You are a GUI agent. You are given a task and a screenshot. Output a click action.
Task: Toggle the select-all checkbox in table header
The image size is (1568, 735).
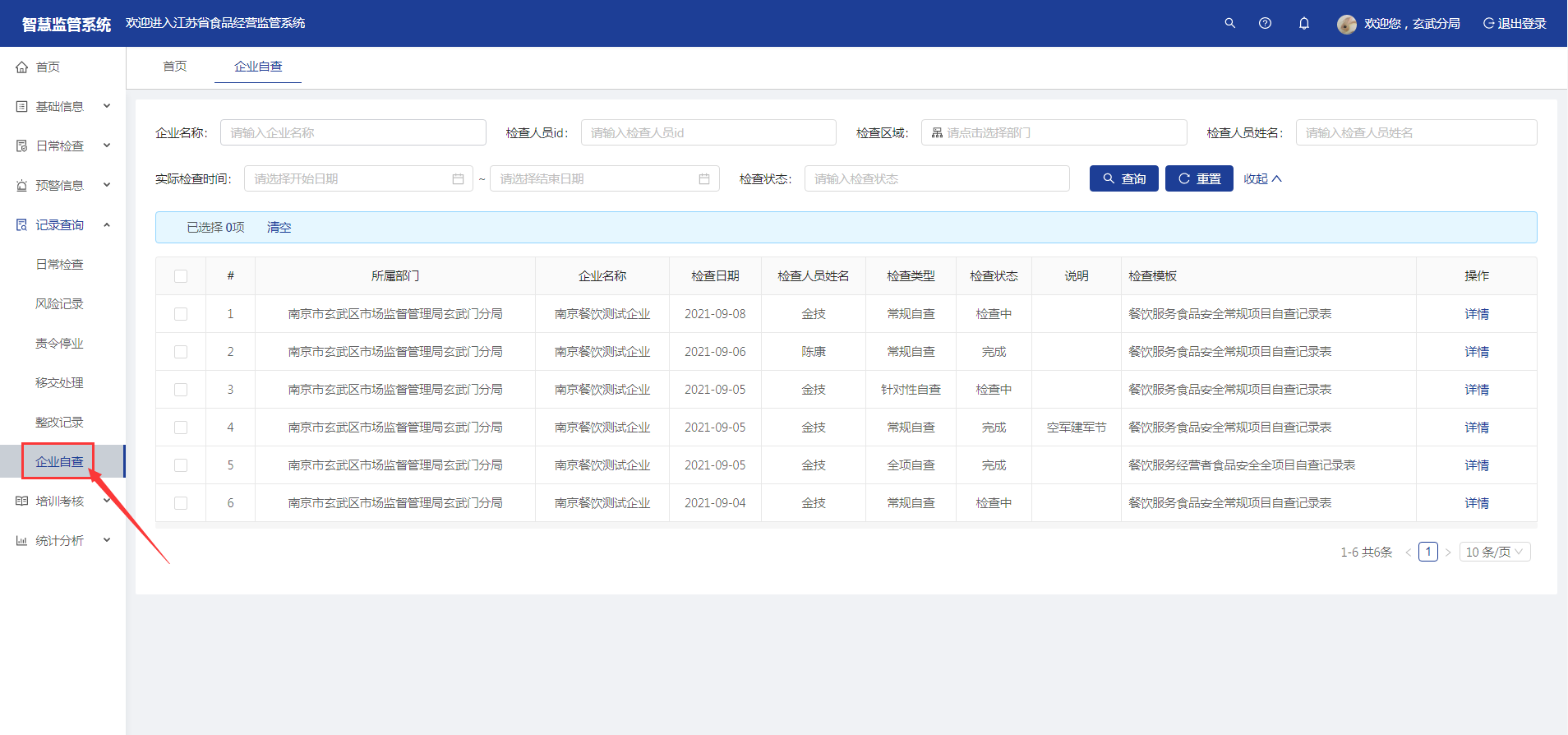[x=181, y=276]
